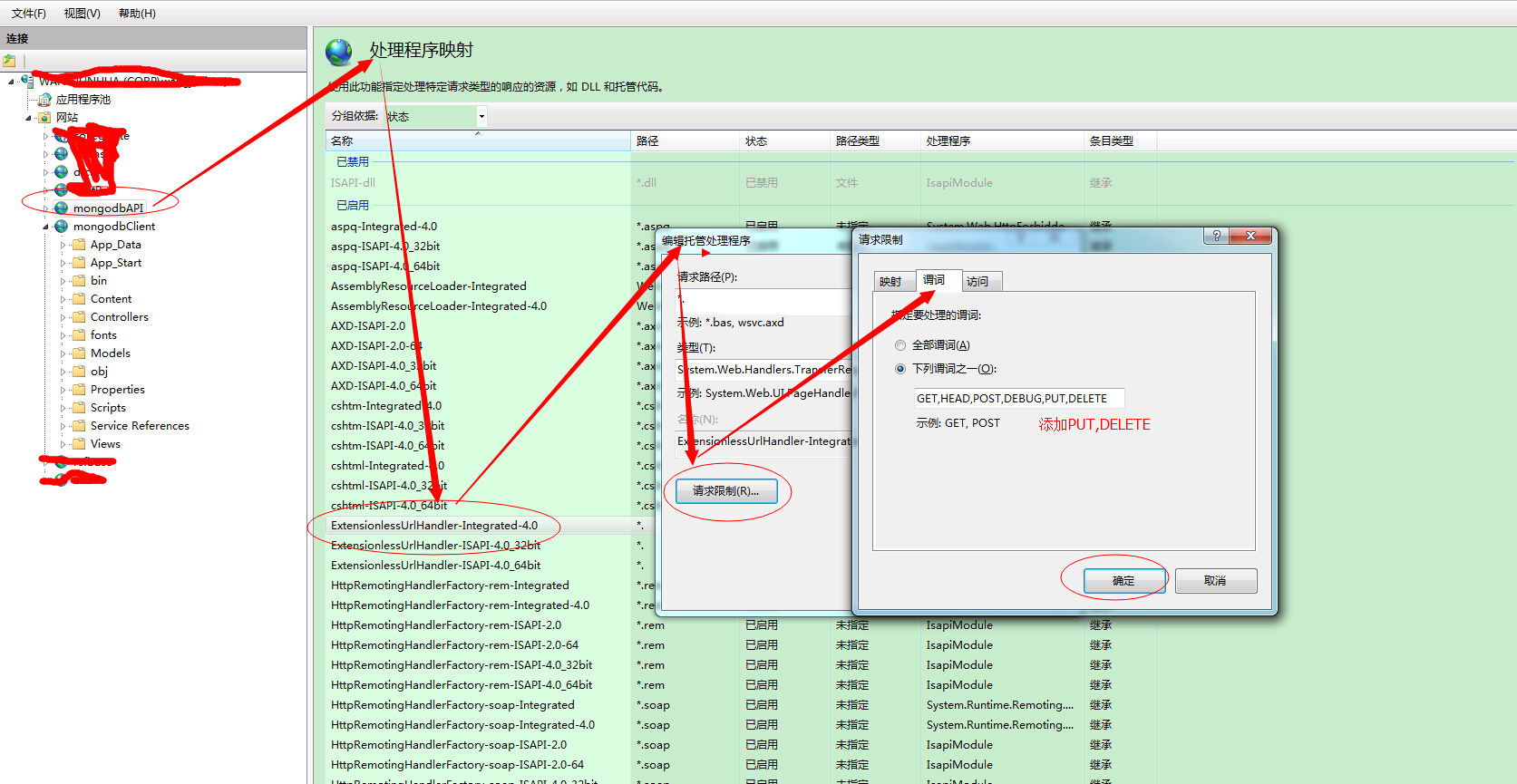Click the App_Data folder icon
This screenshot has width=1517, height=784.
point(79,245)
